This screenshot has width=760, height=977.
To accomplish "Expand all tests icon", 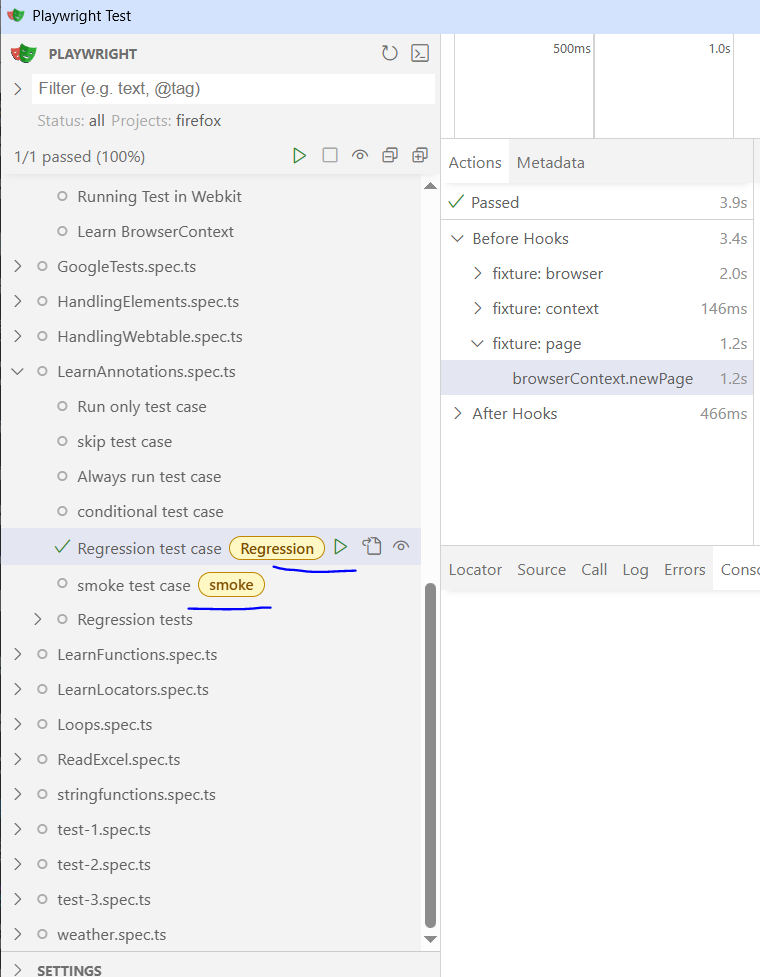I will pyautogui.click(x=420, y=155).
